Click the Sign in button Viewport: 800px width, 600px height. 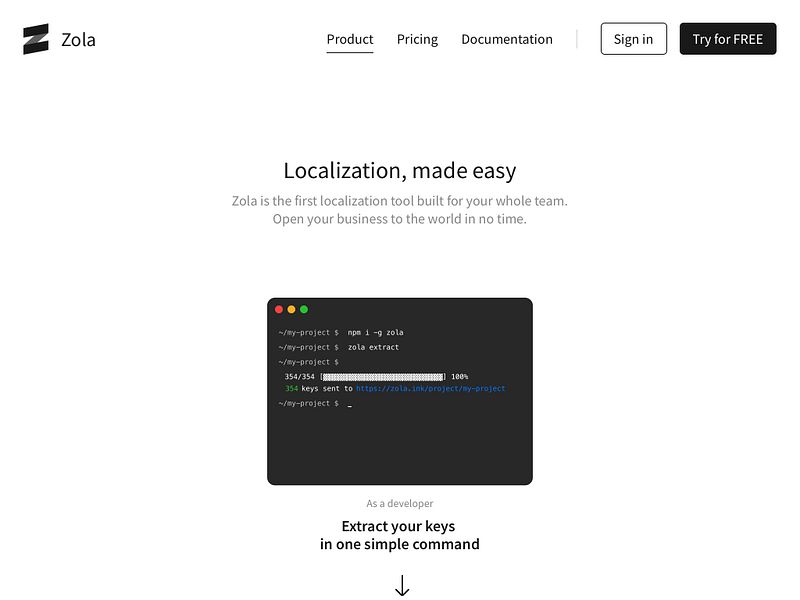633,39
